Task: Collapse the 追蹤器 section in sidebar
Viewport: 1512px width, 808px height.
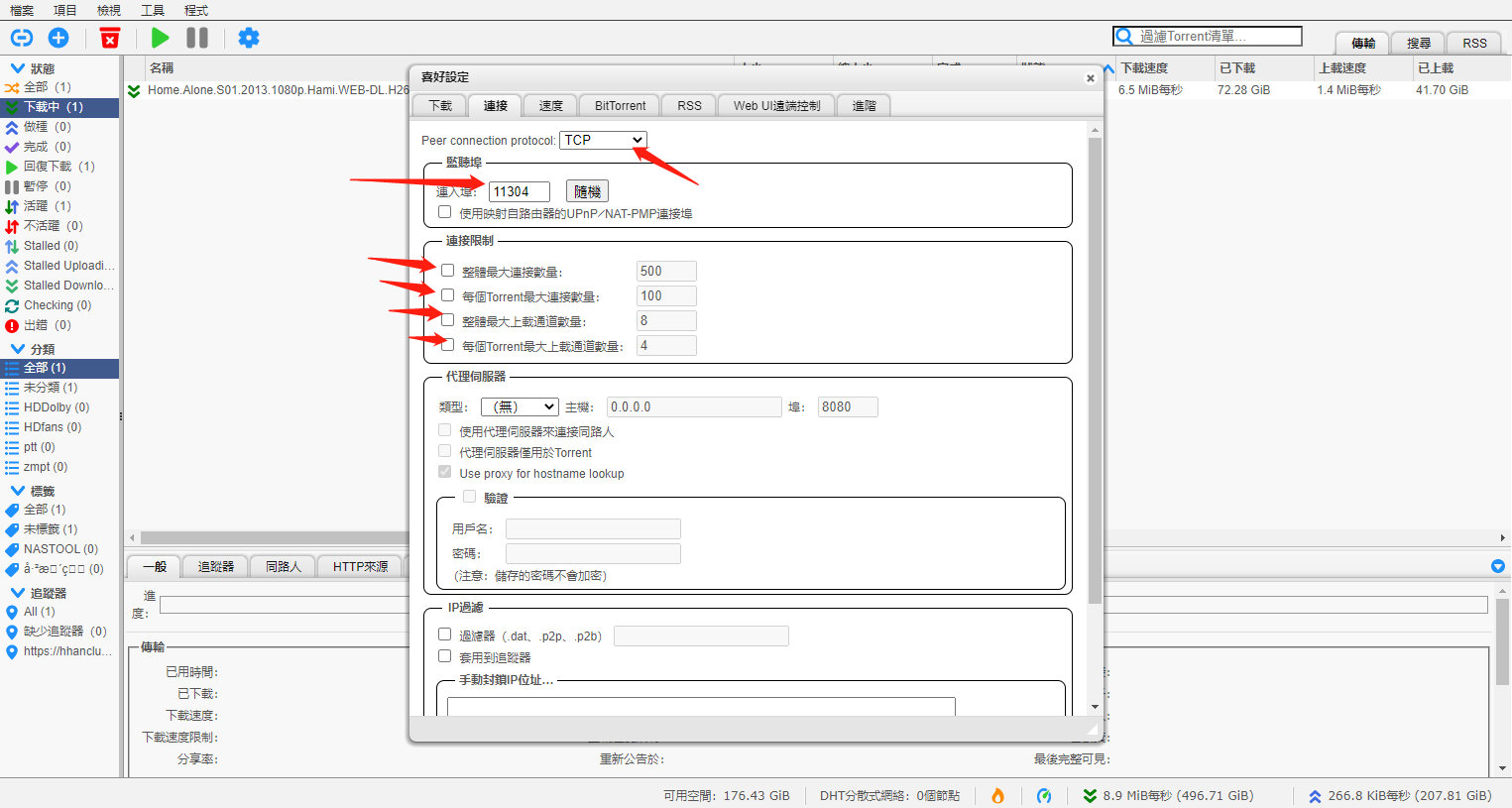Action: (x=17, y=593)
